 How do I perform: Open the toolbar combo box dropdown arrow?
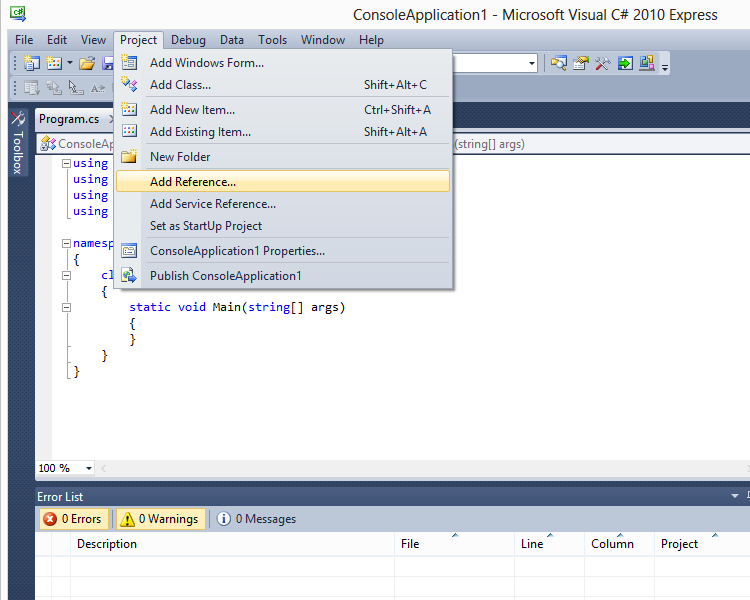[532, 63]
